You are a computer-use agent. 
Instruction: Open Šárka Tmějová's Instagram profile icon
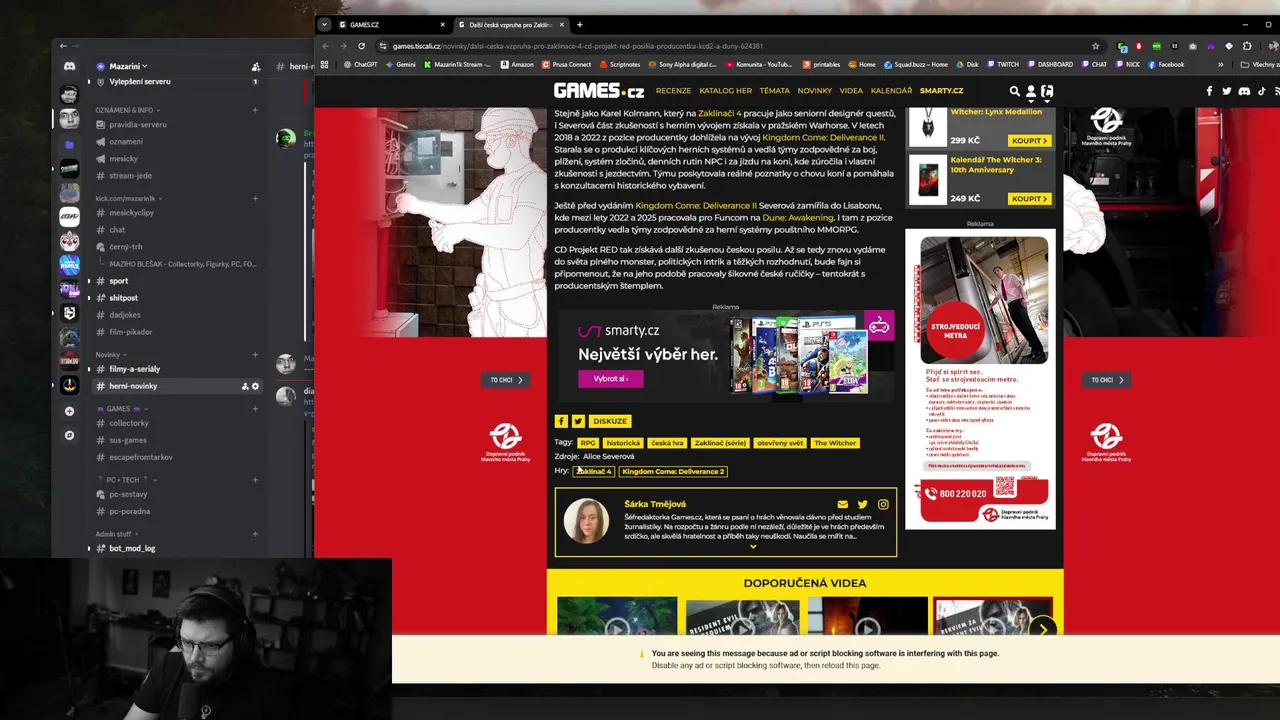click(x=883, y=505)
